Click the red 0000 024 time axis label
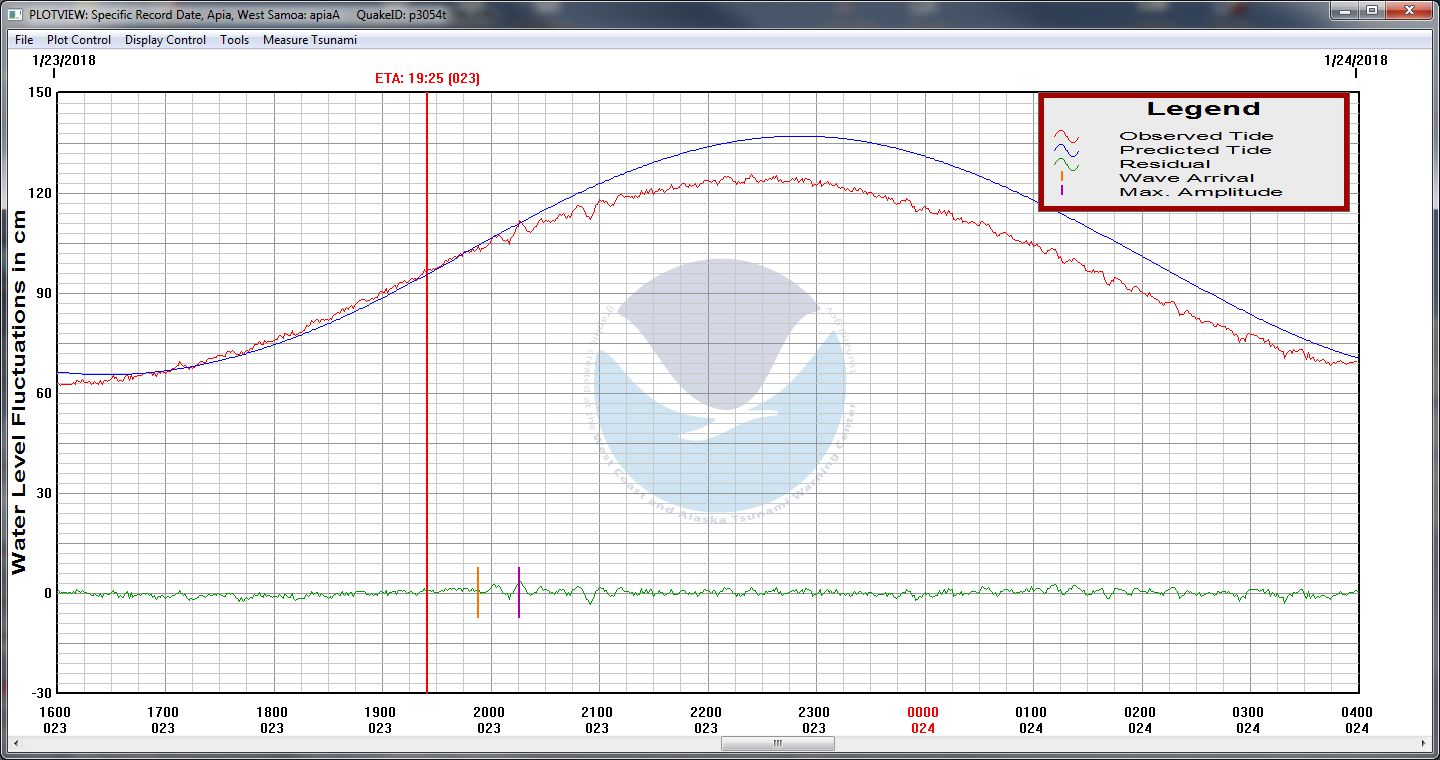Image resolution: width=1440 pixels, height=760 pixels. [x=922, y=720]
